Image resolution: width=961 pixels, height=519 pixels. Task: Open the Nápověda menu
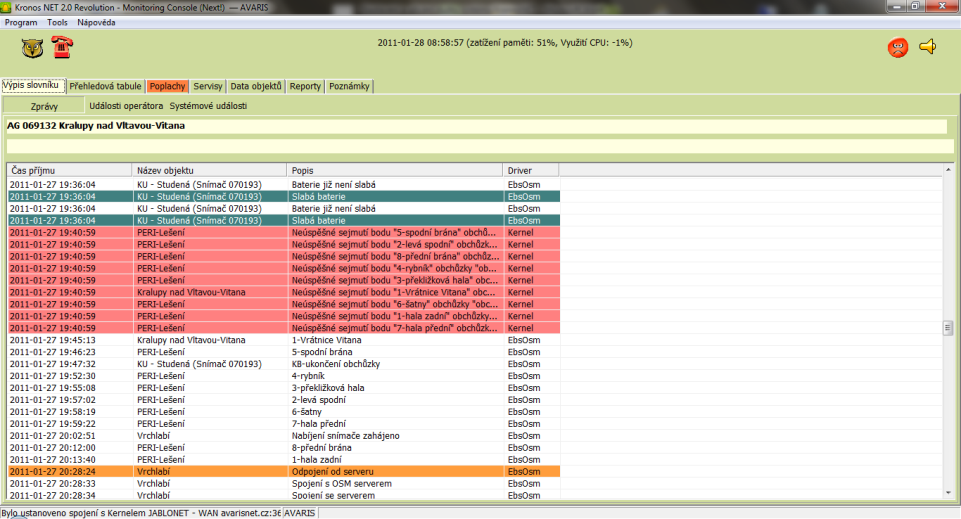[96, 22]
